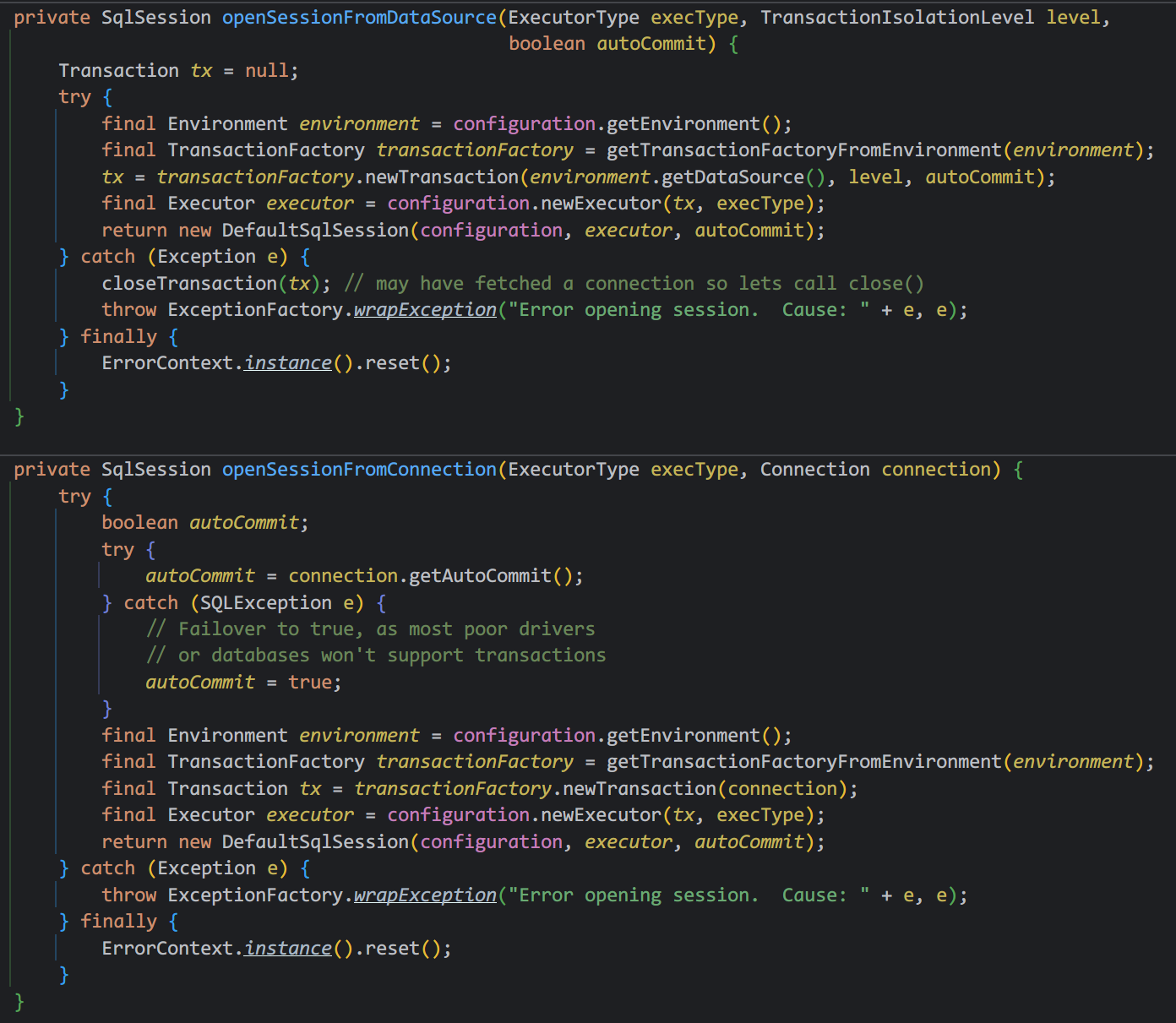Click the "Failover to true" comment line
Image resolution: width=1176 pixels, height=1023 pixels.
tap(370, 629)
